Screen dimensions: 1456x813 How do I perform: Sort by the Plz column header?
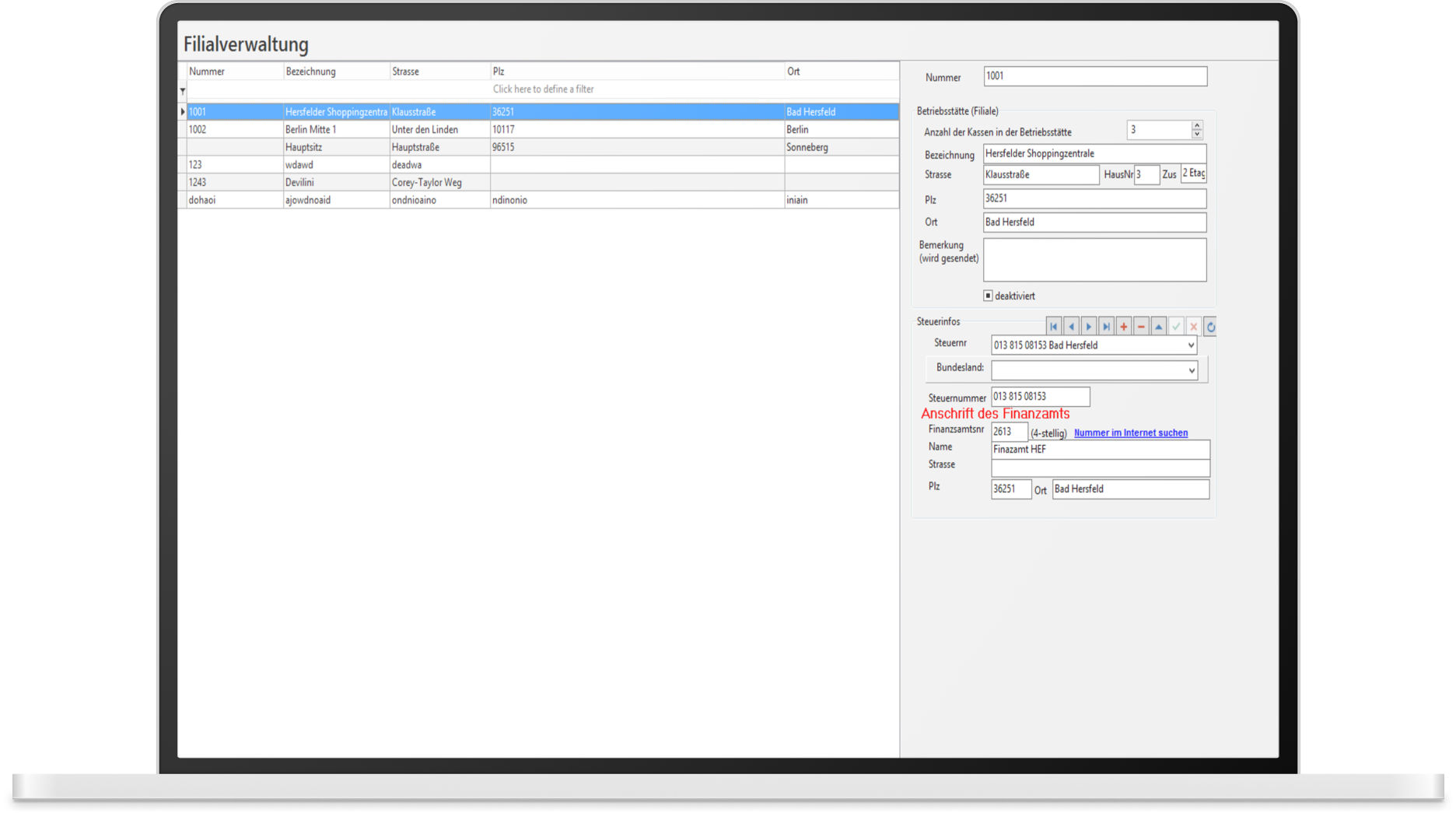pyautogui.click(x=637, y=72)
